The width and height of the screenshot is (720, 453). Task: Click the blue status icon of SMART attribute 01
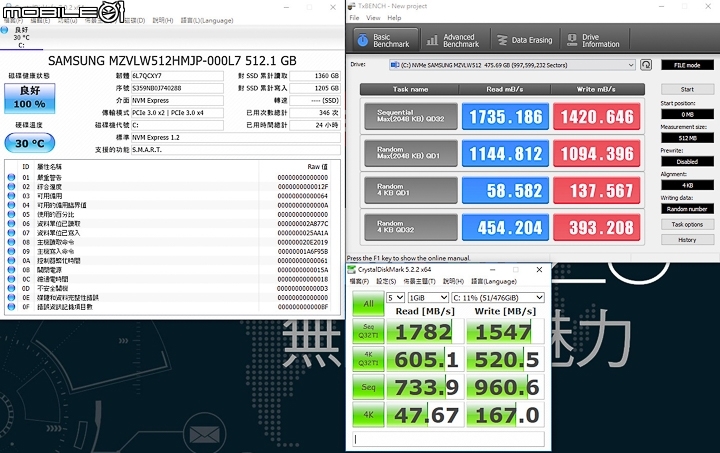pyautogui.click(x=11, y=177)
